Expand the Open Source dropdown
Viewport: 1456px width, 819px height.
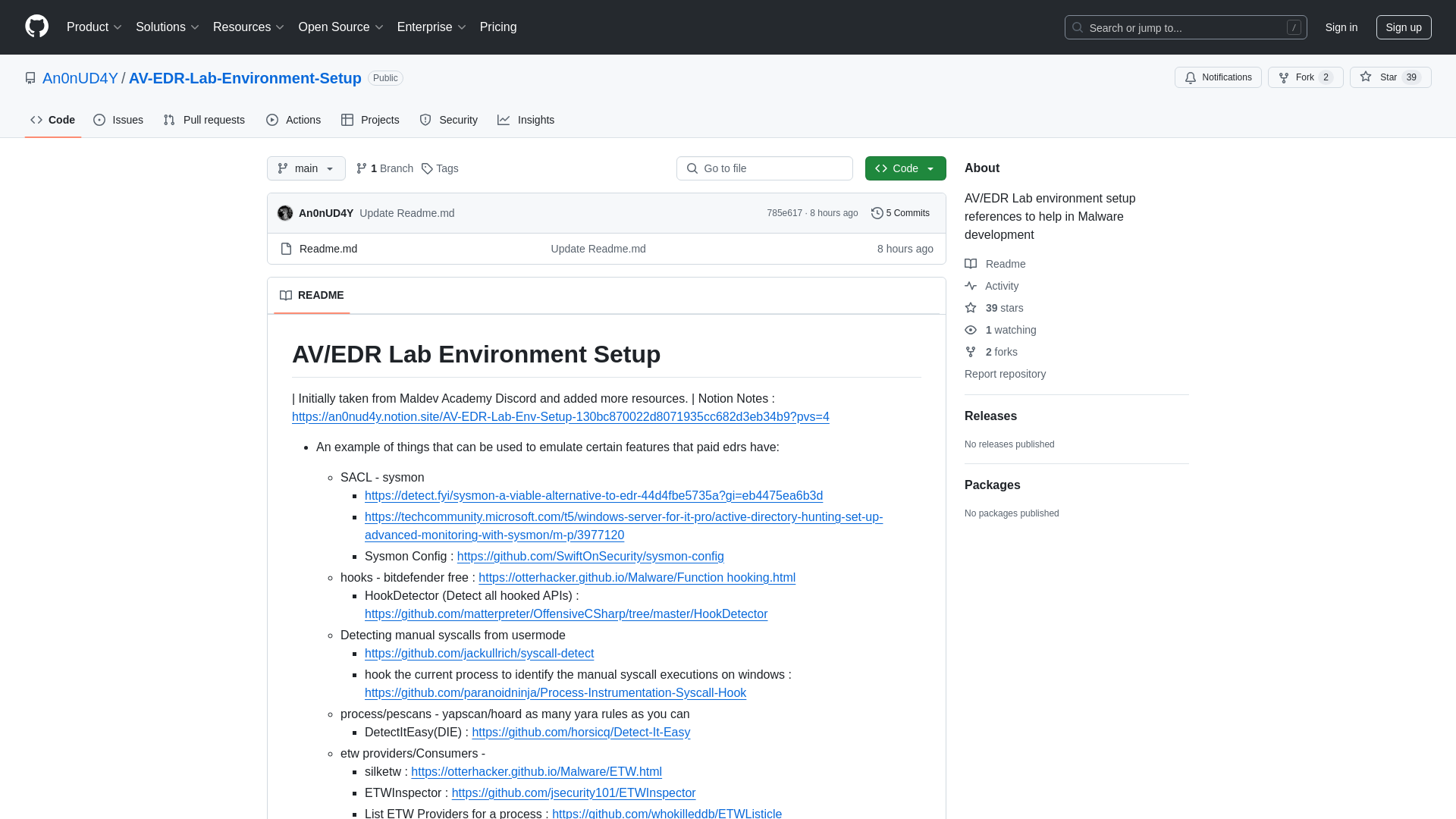[x=340, y=27]
